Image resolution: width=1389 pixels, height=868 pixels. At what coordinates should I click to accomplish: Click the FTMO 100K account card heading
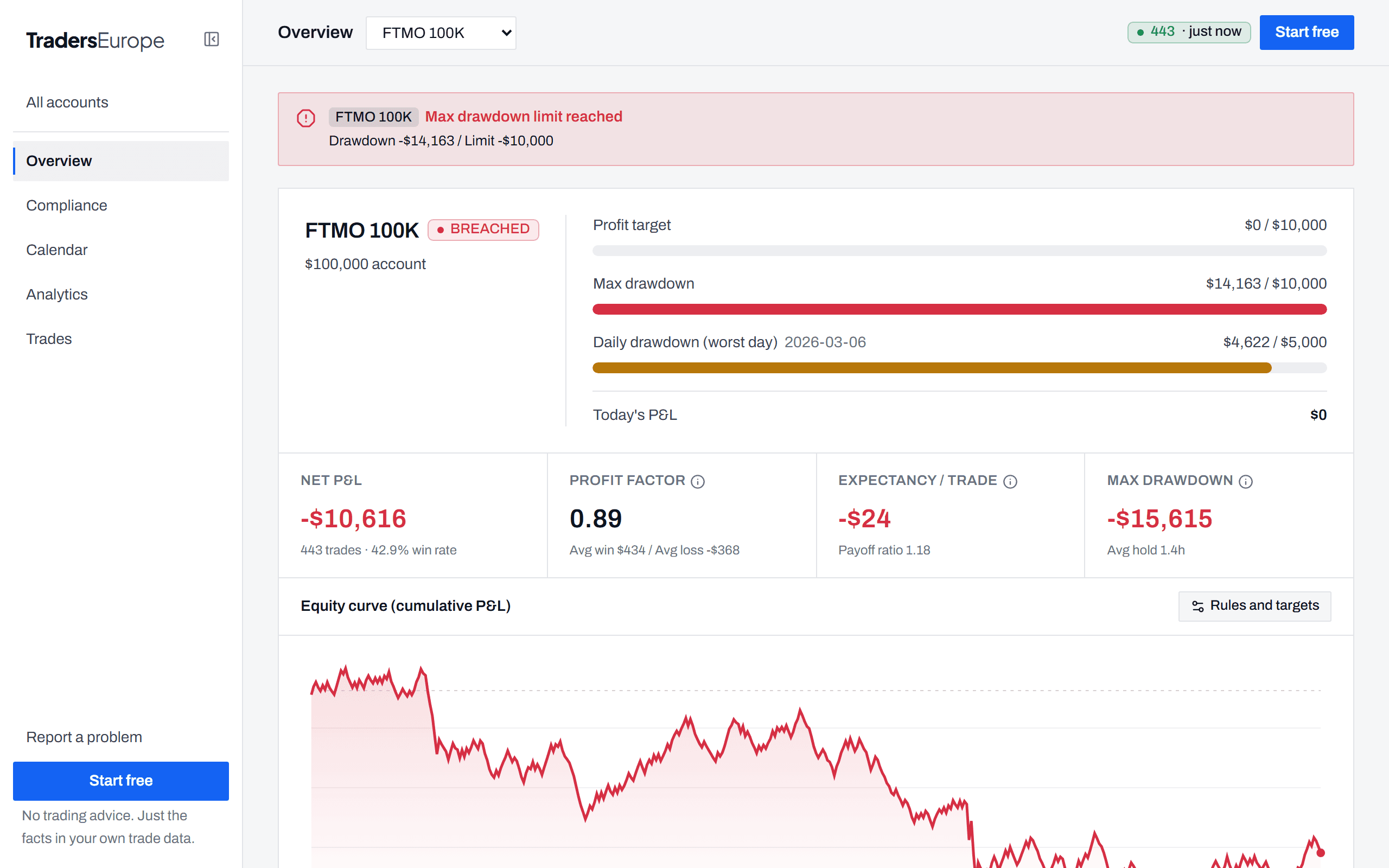[x=361, y=230]
